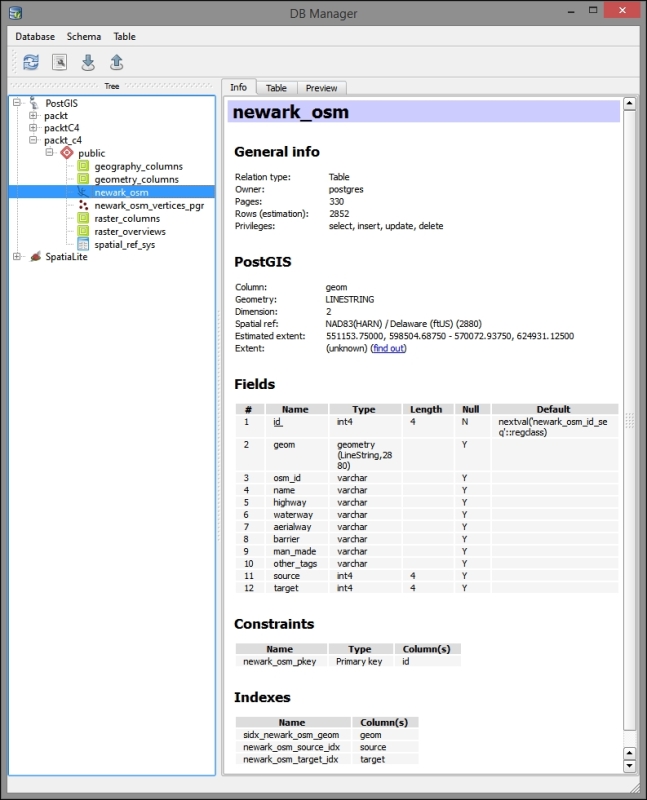Viewport: 647px width, 800px height.
Task: Click the info panel vertical scrollbar track
Action: click(x=630, y=420)
